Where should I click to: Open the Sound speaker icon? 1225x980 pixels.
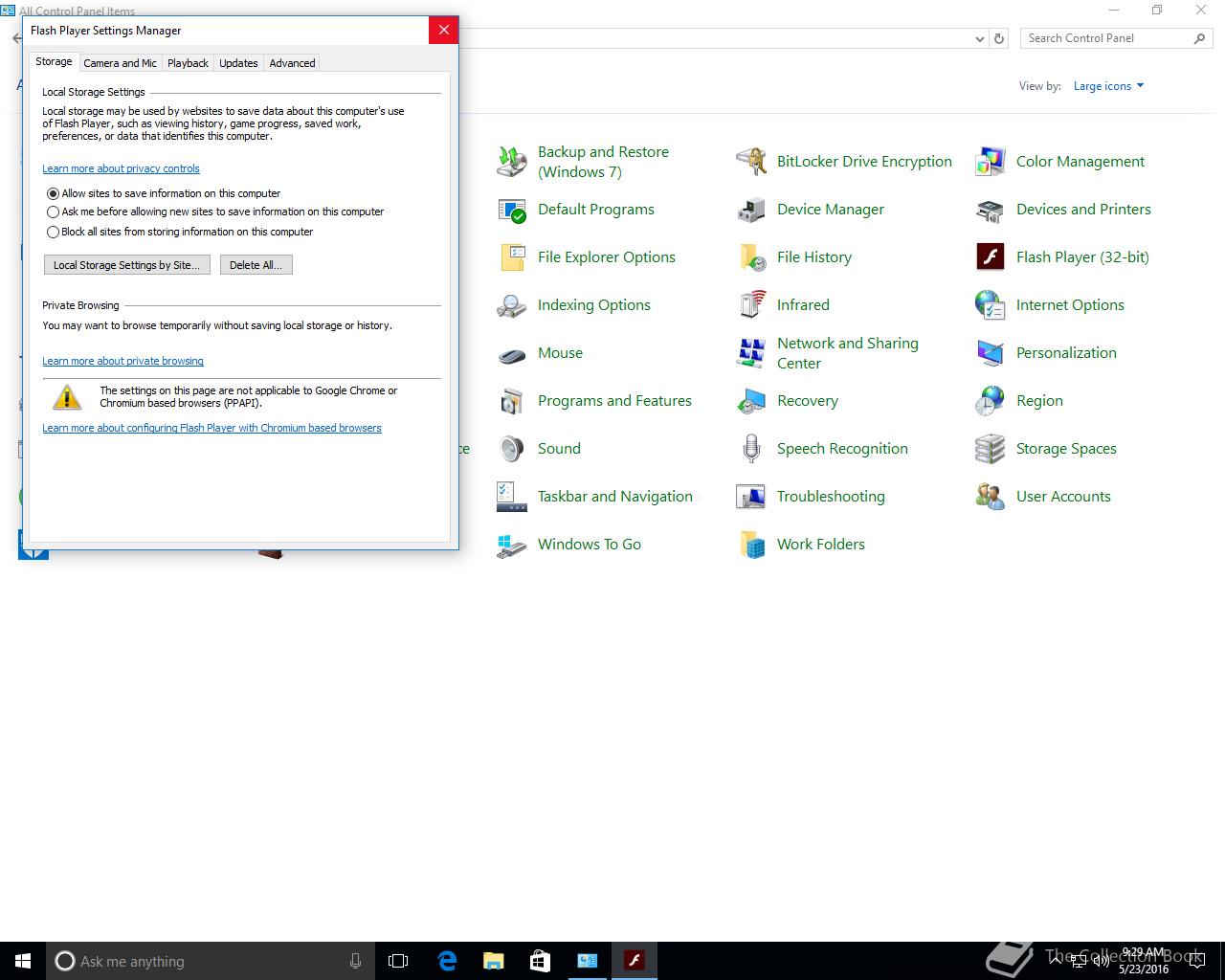[x=512, y=449]
